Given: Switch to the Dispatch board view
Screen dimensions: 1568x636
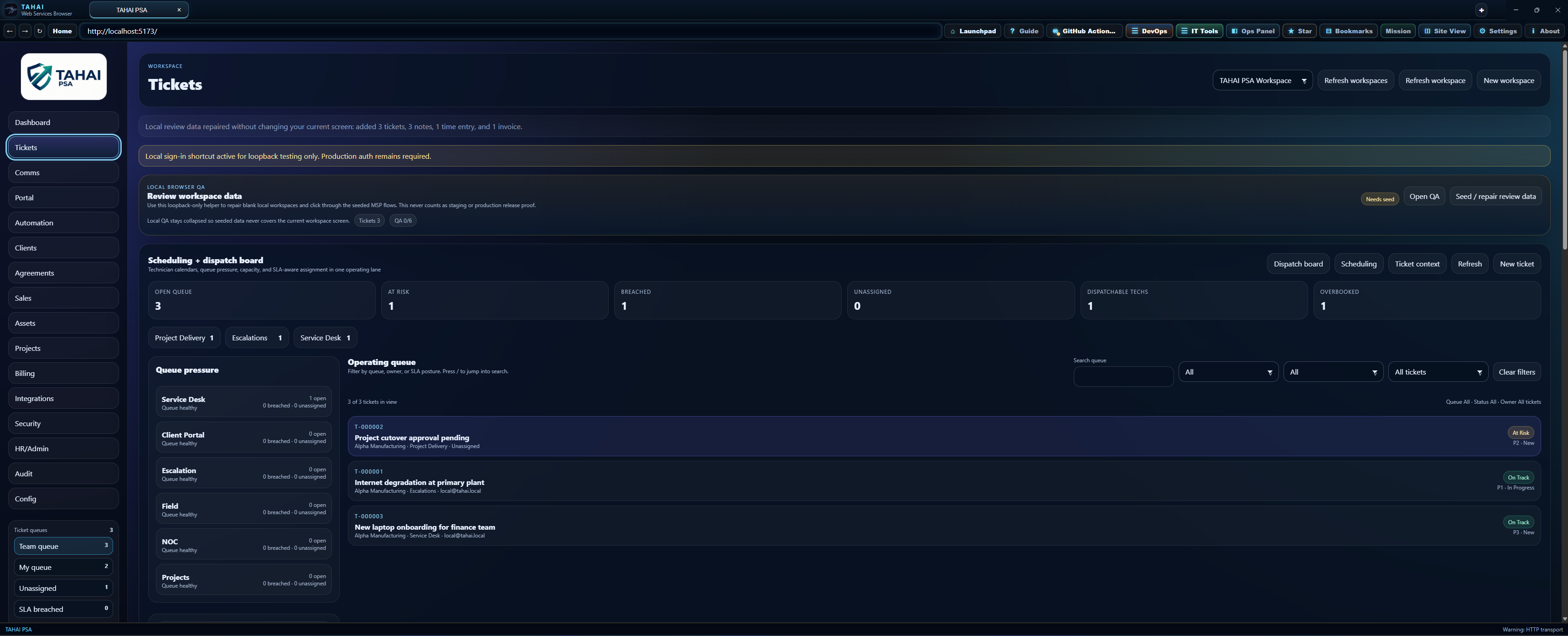Looking at the screenshot, I should pos(1298,264).
